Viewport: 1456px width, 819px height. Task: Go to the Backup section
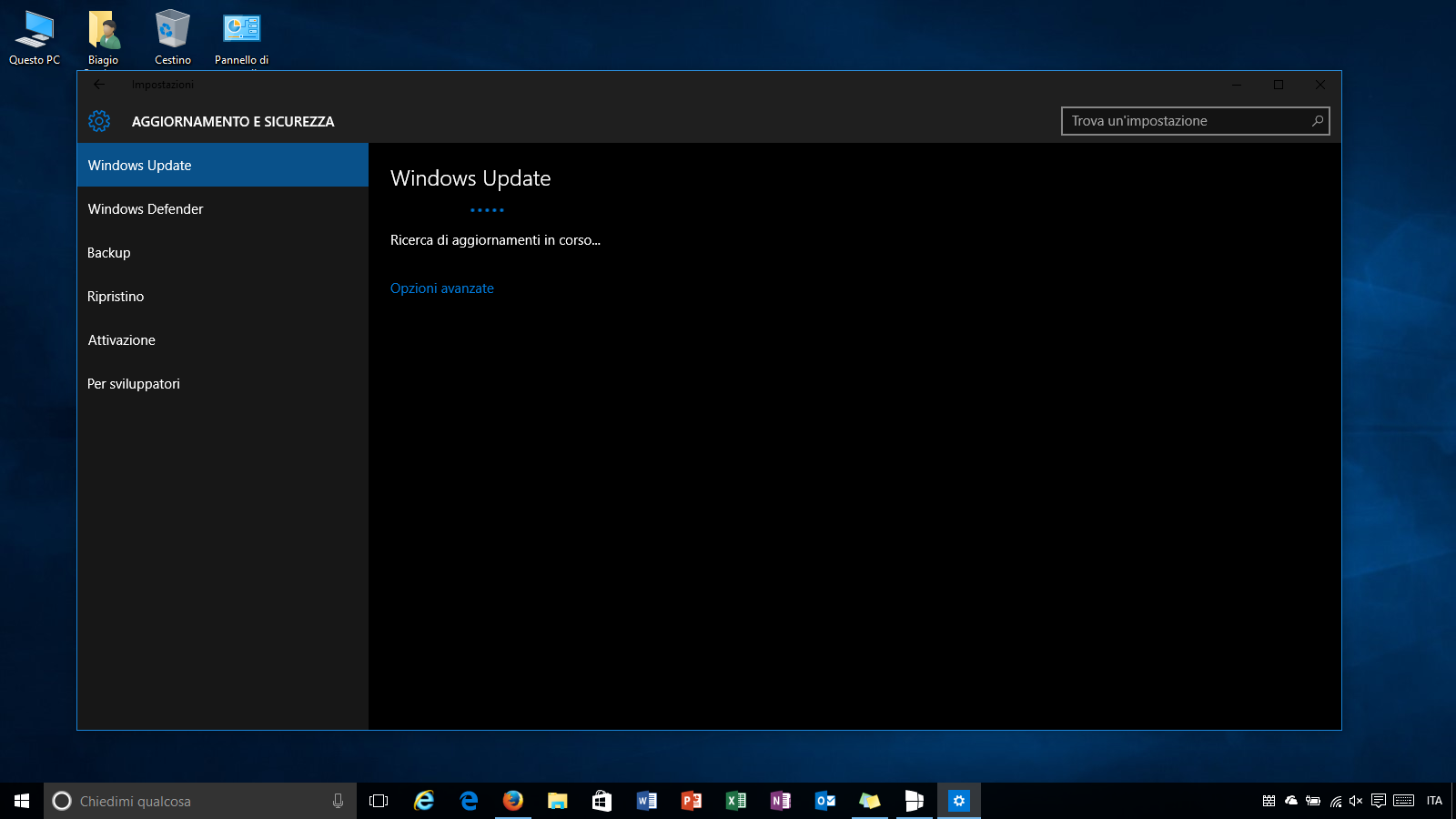tap(223, 252)
